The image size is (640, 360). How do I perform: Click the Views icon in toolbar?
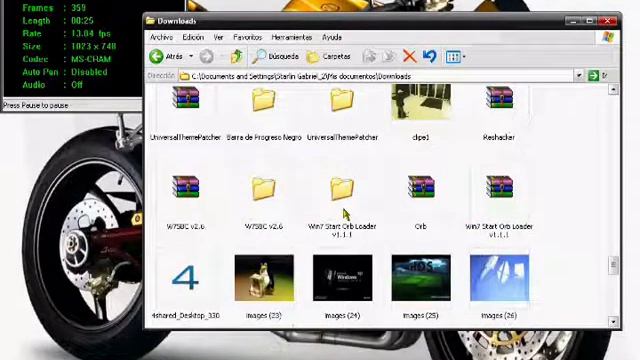tap(453, 57)
